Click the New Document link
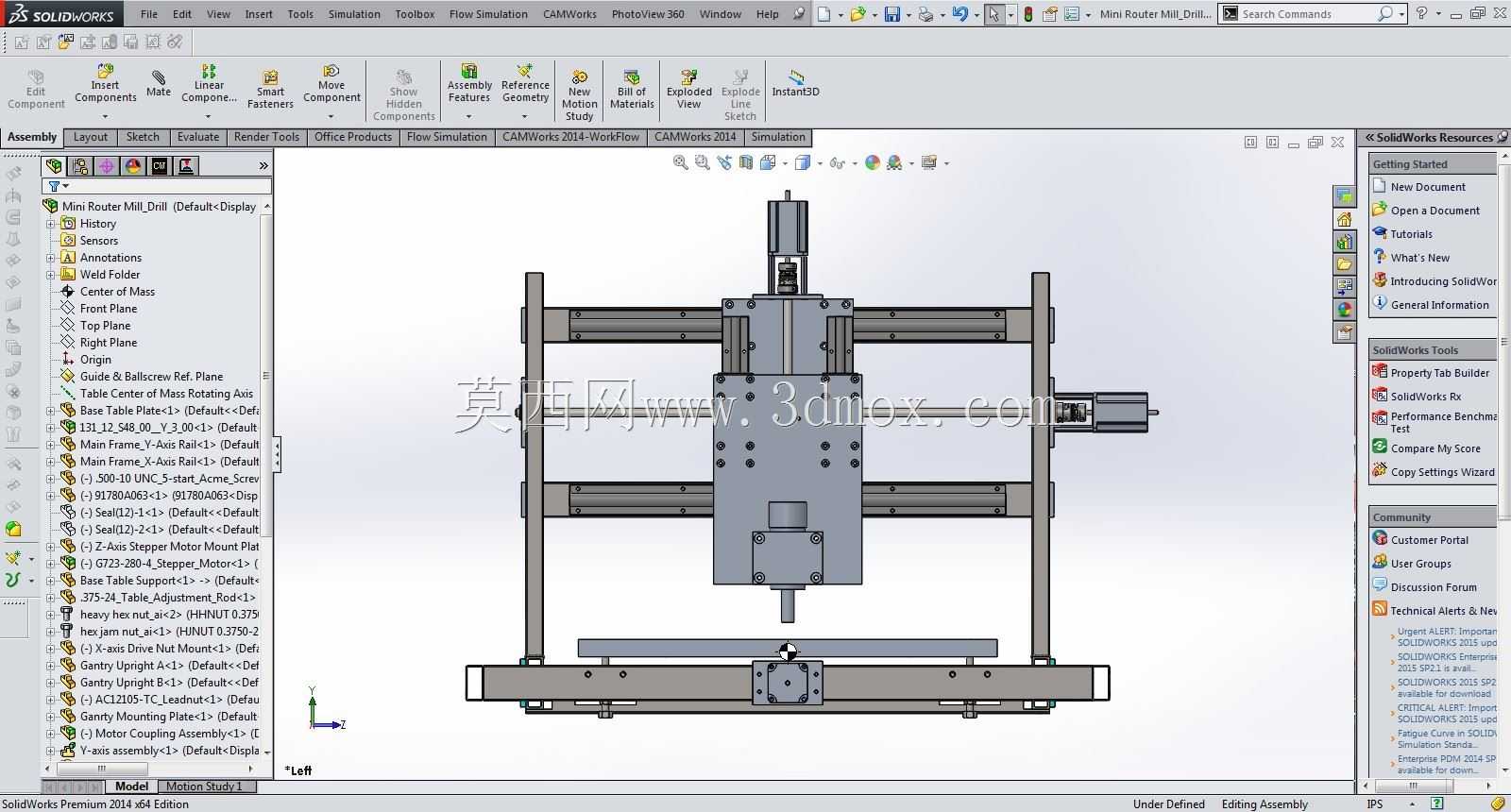Image resolution: width=1511 pixels, height=812 pixels. pos(1428,187)
